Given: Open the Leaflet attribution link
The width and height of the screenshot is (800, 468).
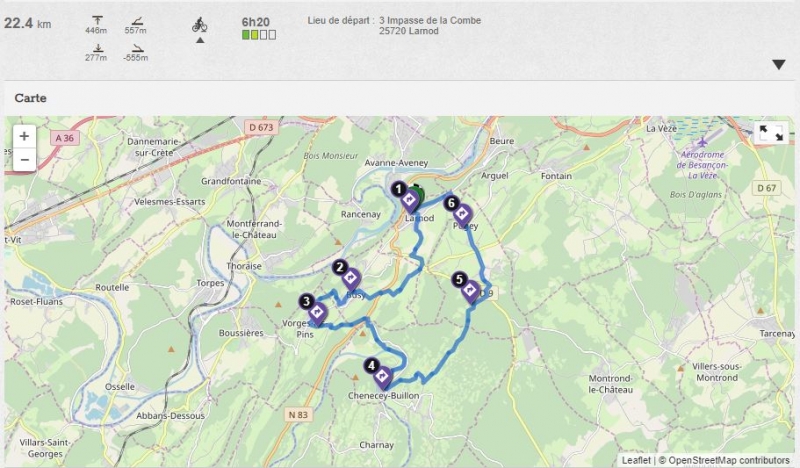Looking at the screenshot, I should (636, 460).
